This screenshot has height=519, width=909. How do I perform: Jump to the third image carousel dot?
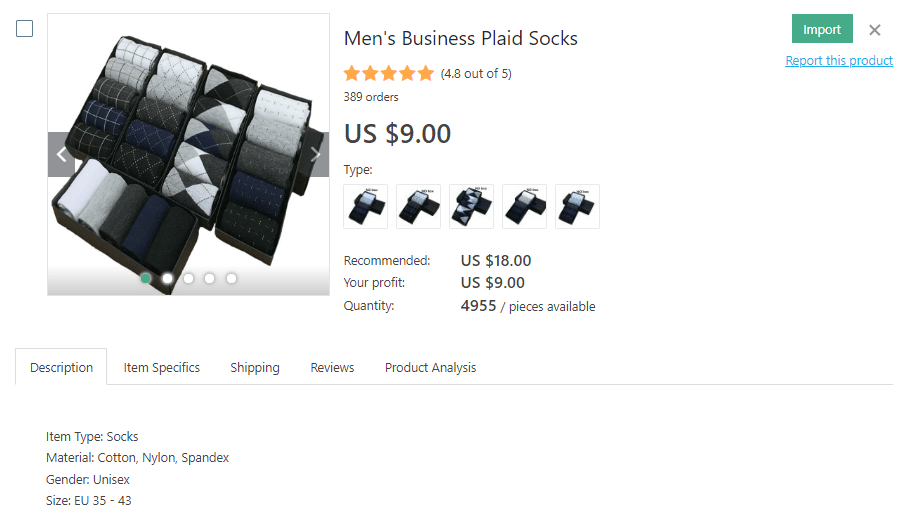coord(188,278)
